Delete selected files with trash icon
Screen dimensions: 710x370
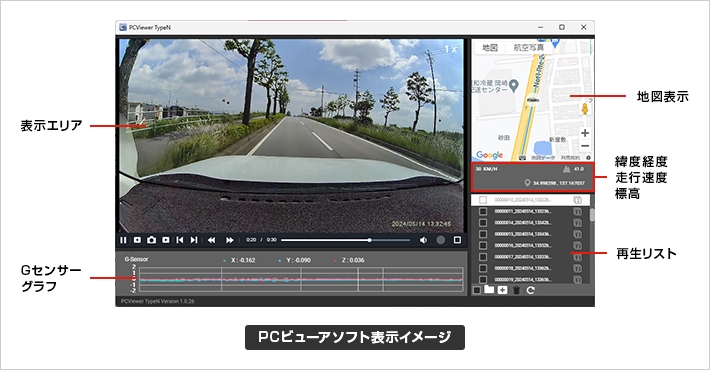[517, 290]
